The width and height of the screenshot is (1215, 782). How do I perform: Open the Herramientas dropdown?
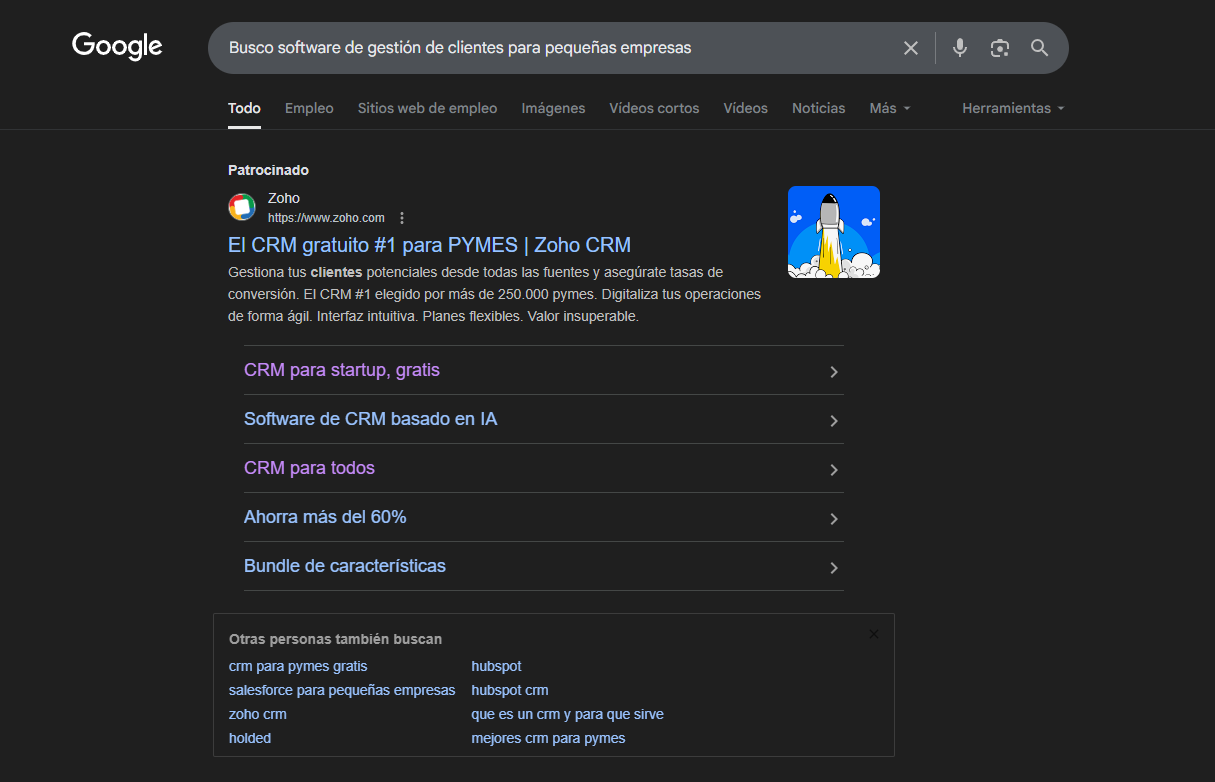1013,108
